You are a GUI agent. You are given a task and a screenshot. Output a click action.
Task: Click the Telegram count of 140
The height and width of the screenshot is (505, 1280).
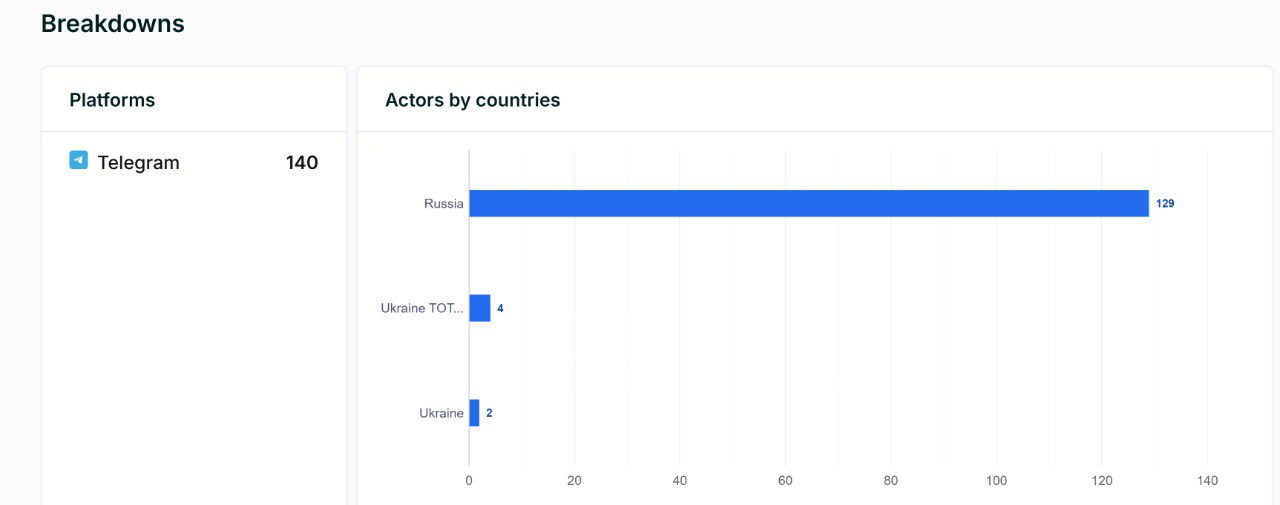[x=302, y=163]
